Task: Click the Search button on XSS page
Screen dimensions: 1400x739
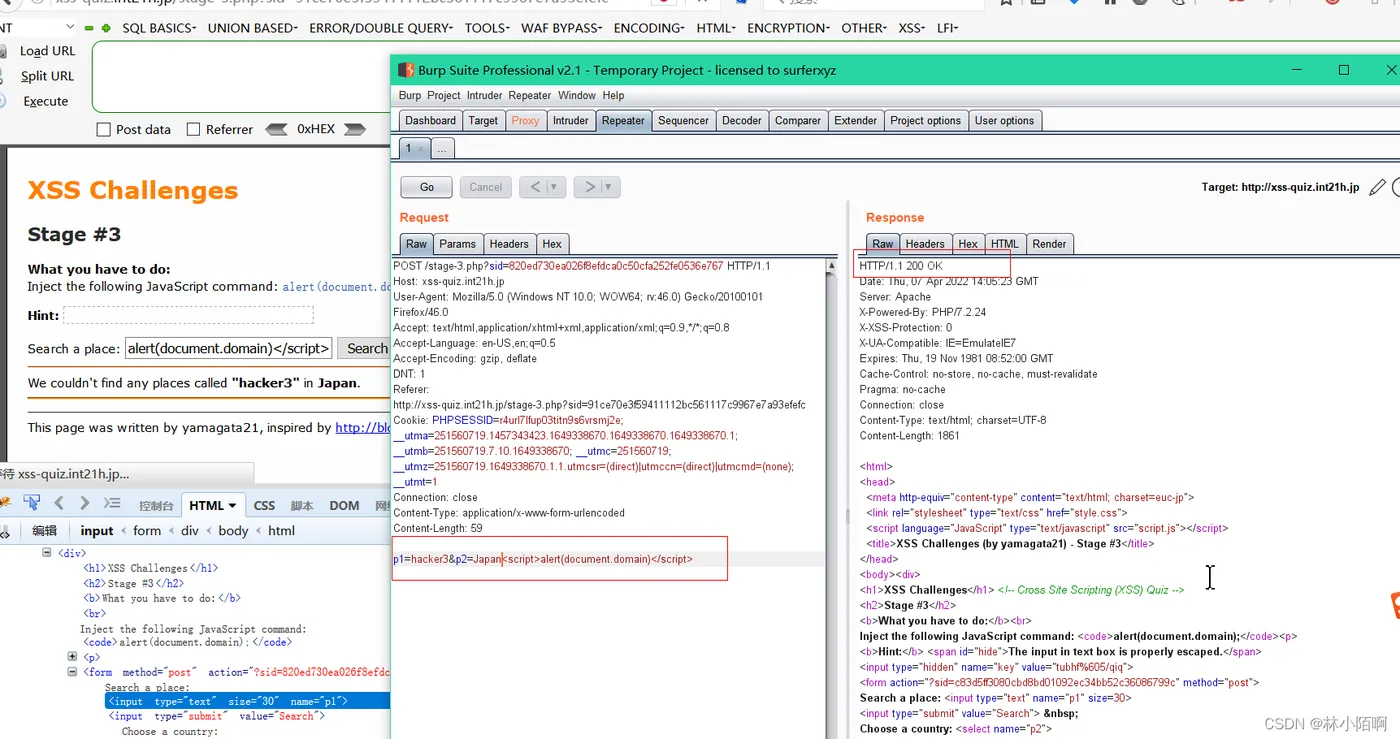Action: click(x=366, y=348)
